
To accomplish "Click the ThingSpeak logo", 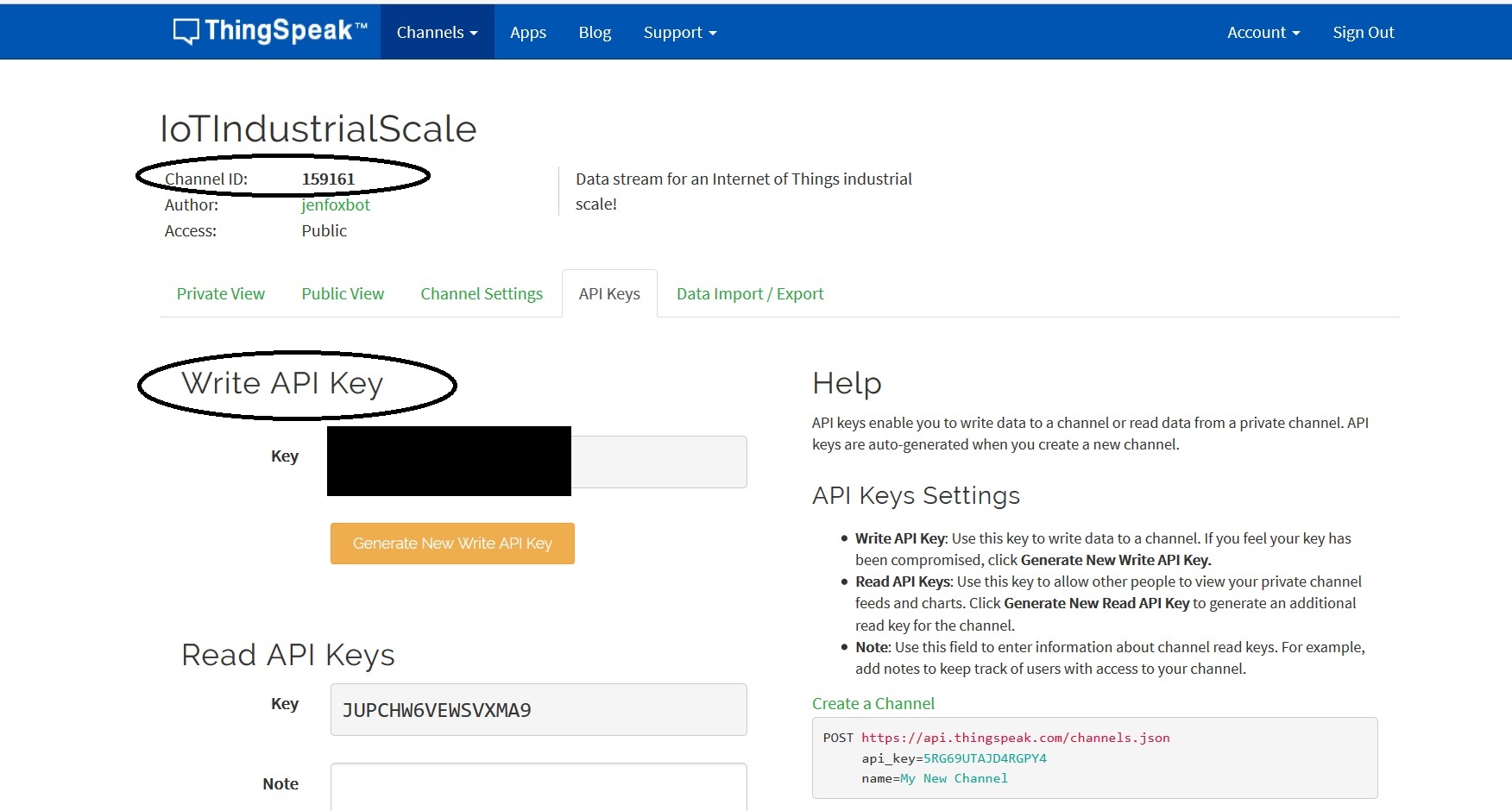I will coord(270,31).
